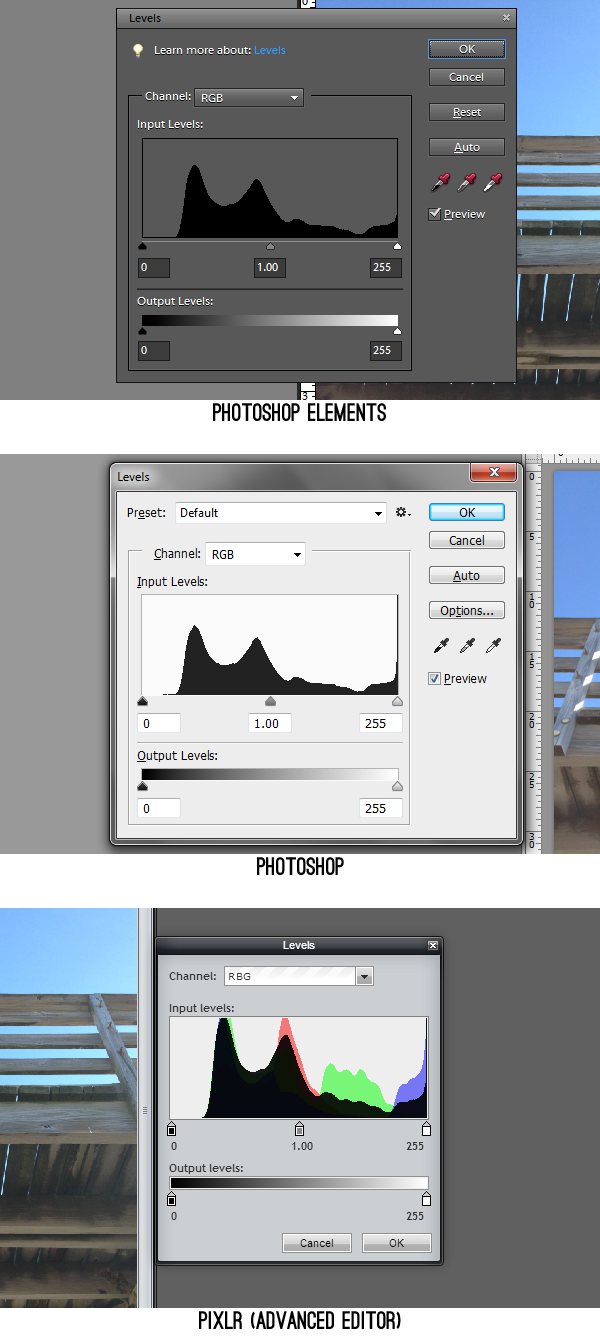The image size is (600, 1341).
Task: Click input midtone slider in Photoshop Levels
Action: tap(270, 702)
